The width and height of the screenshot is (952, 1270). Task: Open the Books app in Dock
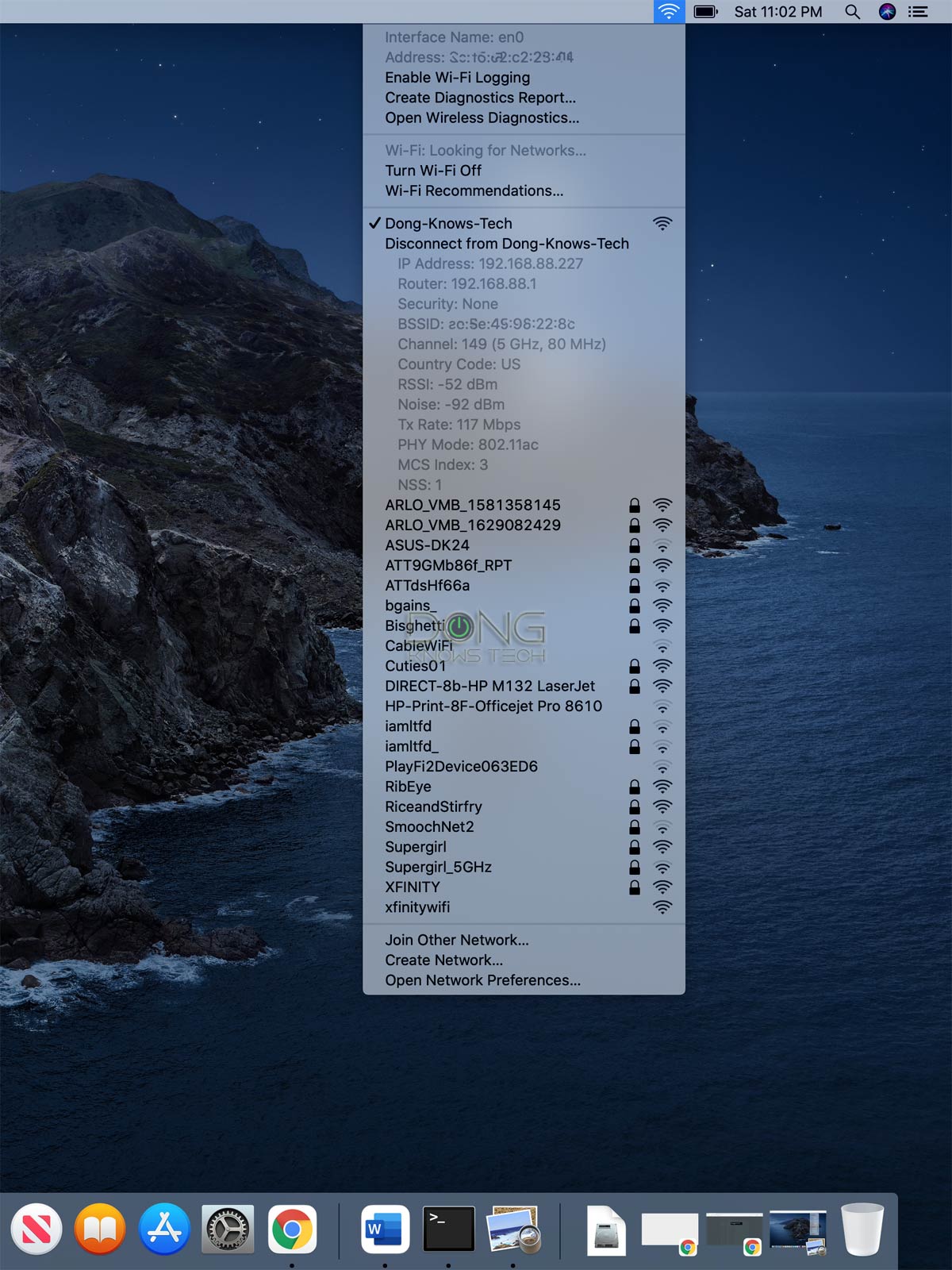[100, 1230]
